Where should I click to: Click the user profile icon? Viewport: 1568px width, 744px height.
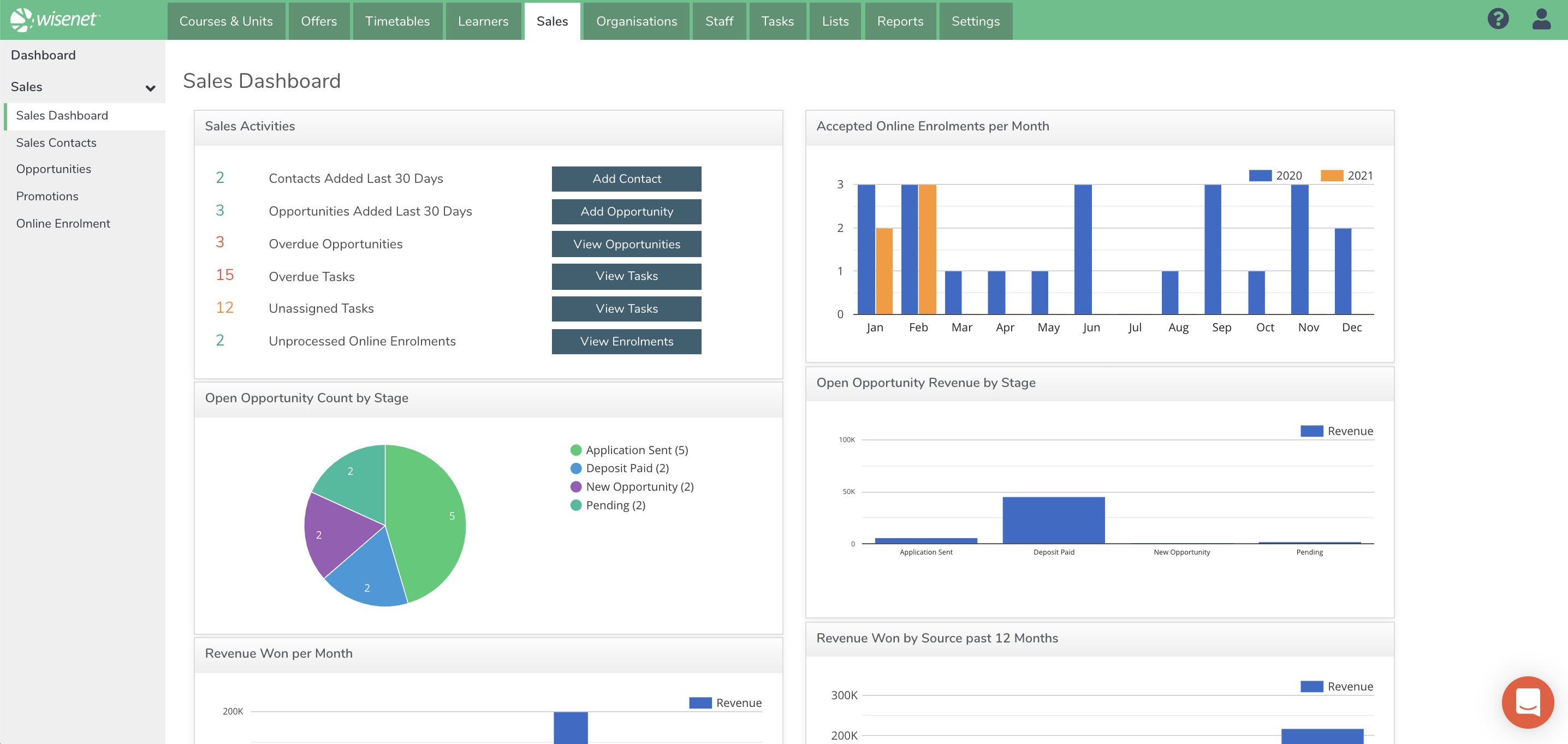pos(1541,19)
